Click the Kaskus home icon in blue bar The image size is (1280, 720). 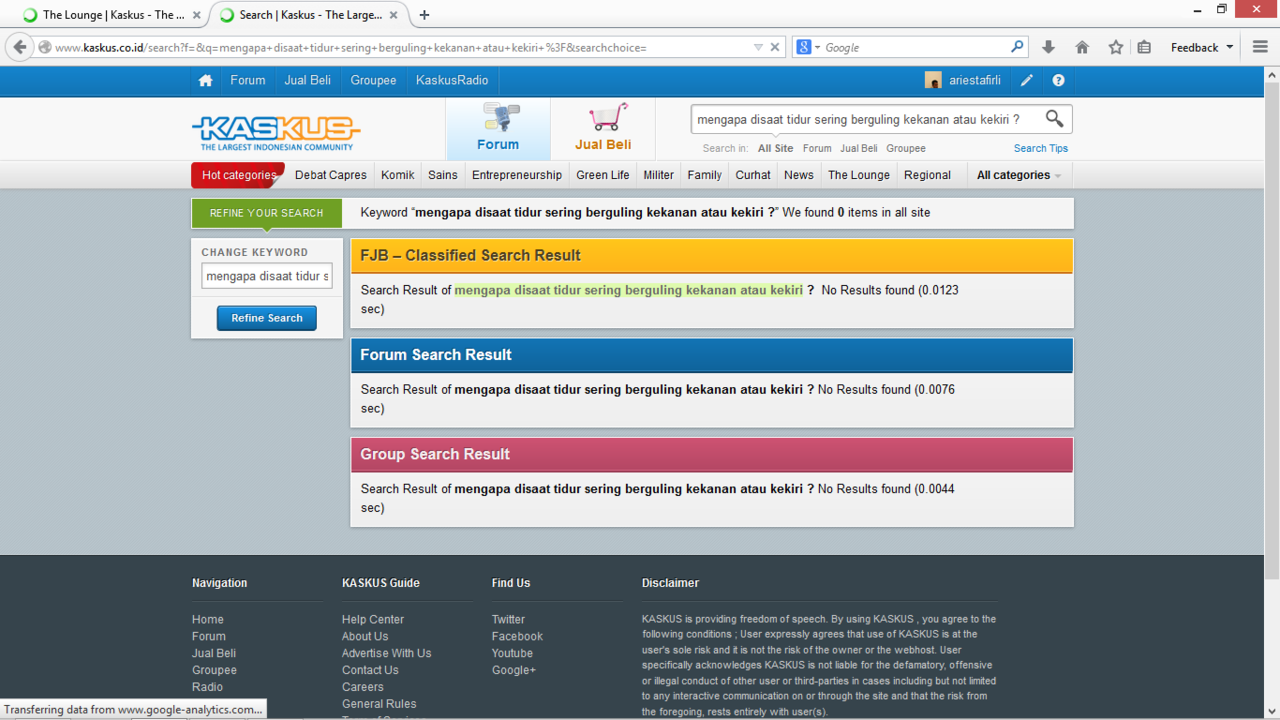point(205,80)
